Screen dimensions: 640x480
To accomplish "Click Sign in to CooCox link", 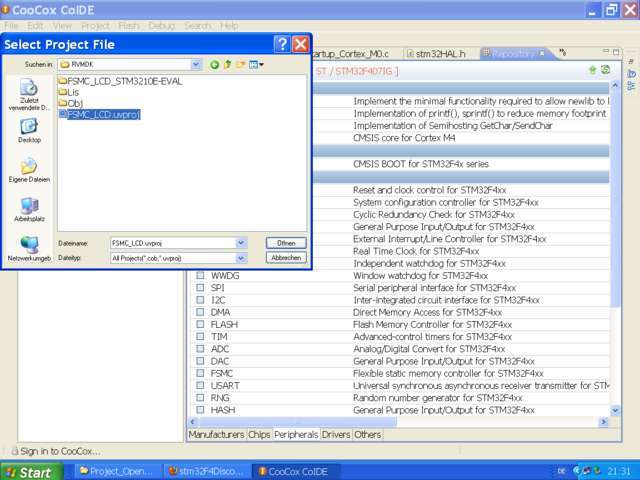I will pyautogui.click(x=60, y=451).
